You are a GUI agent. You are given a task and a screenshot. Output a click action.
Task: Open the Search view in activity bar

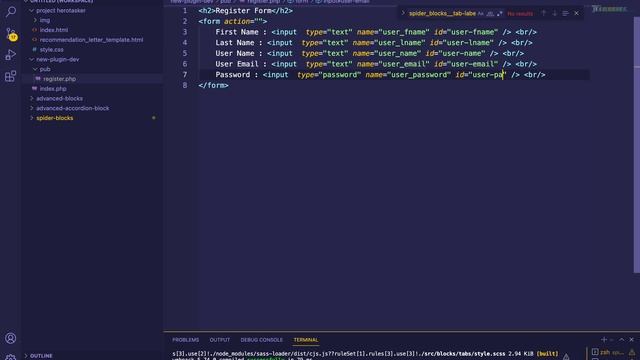point(11,11)
